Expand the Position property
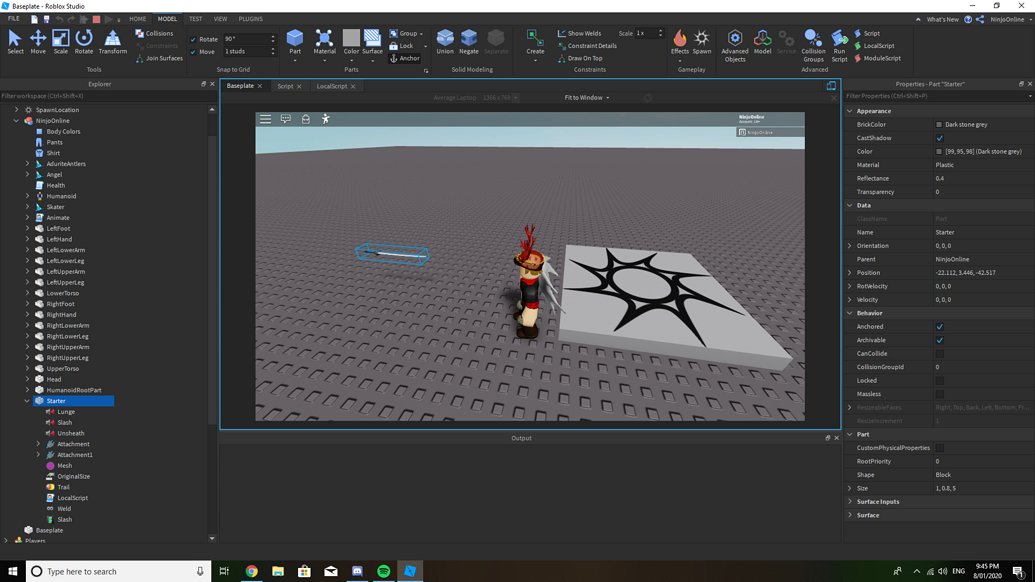 point(850,273)
